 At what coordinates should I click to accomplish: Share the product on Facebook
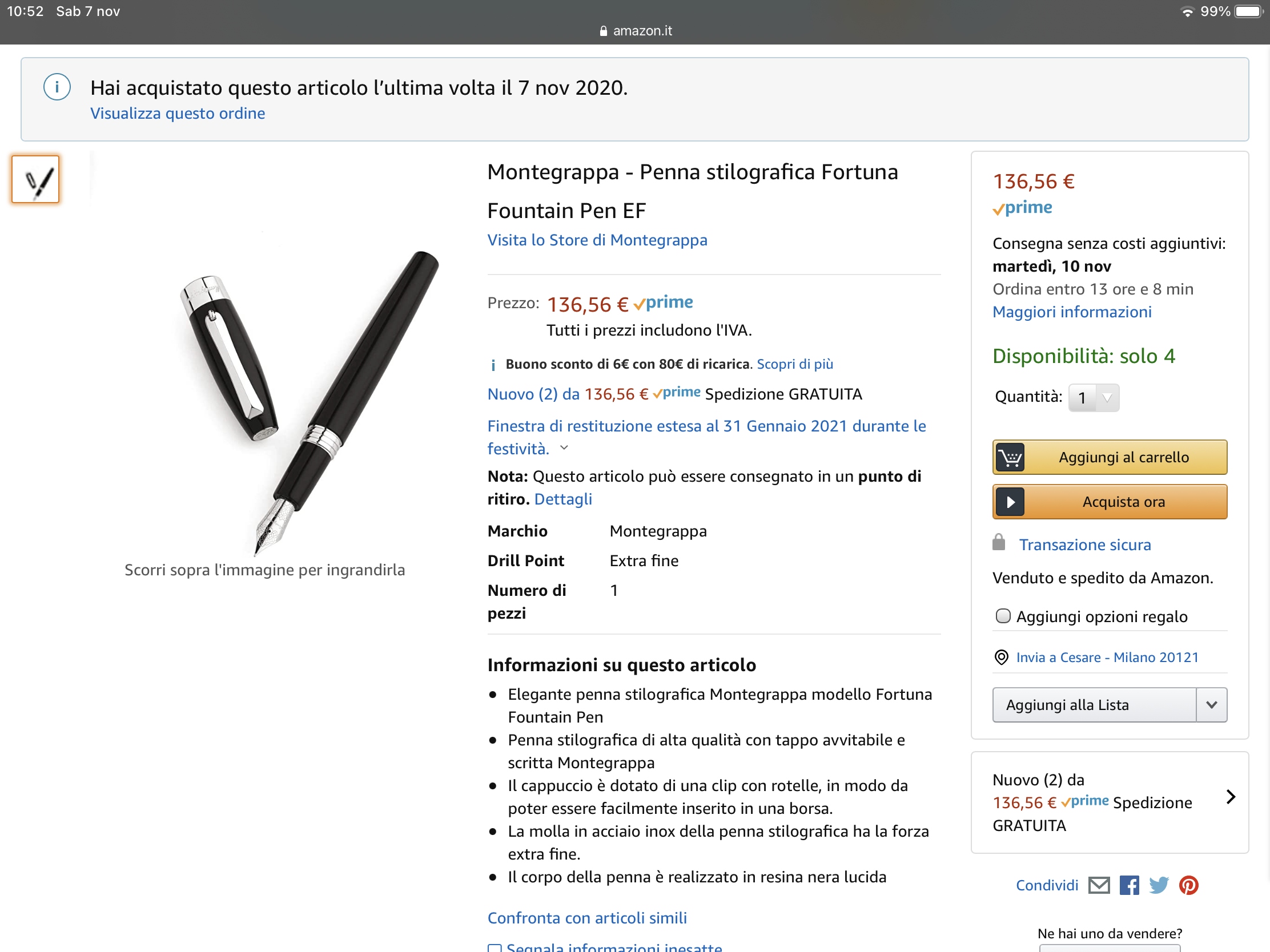(x=1129, y=885)
